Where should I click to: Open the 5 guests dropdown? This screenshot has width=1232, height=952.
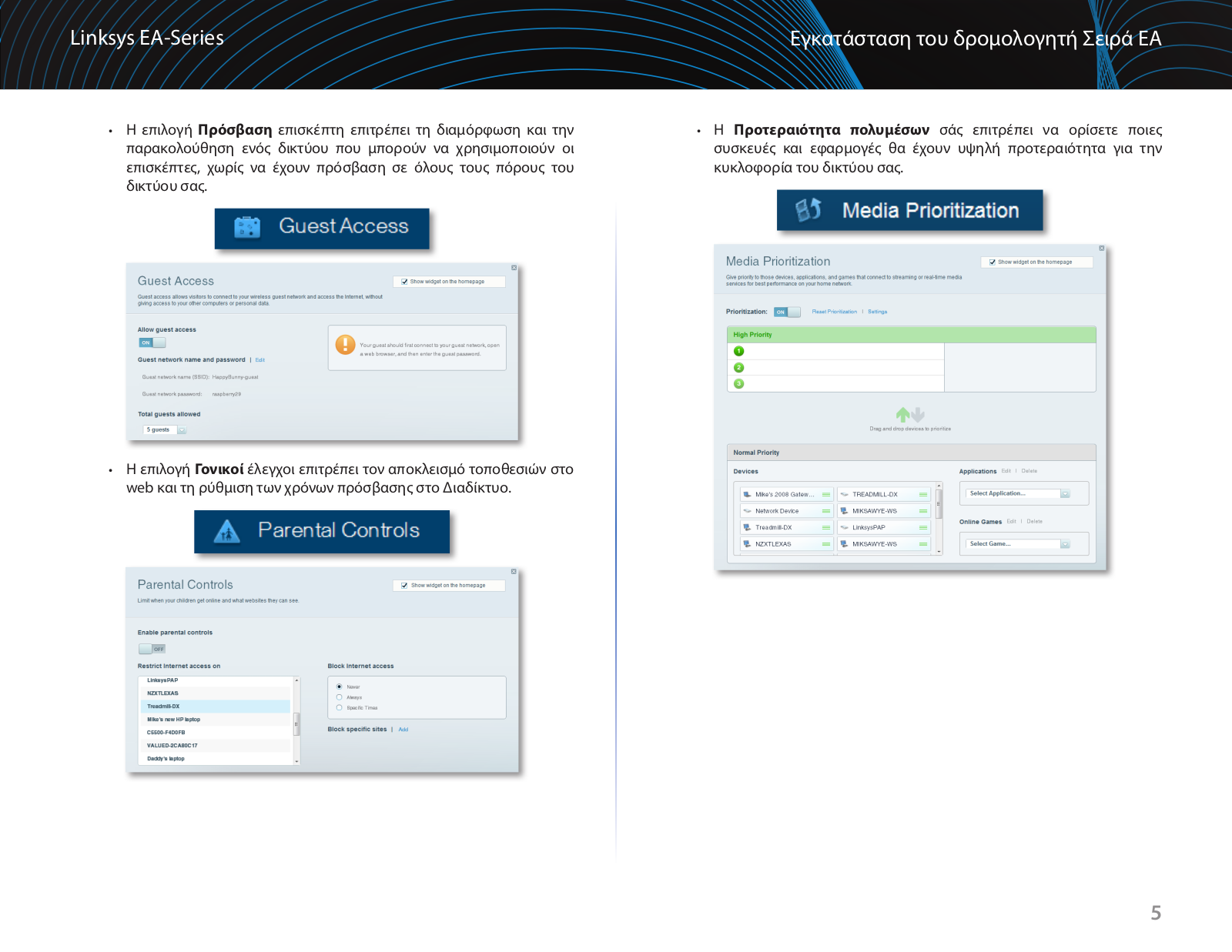165,430
